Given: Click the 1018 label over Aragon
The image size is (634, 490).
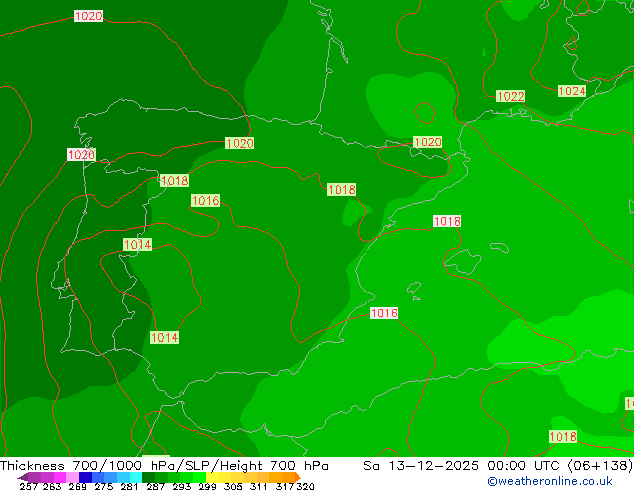Looking at the screenshot, I should [342, 190].
